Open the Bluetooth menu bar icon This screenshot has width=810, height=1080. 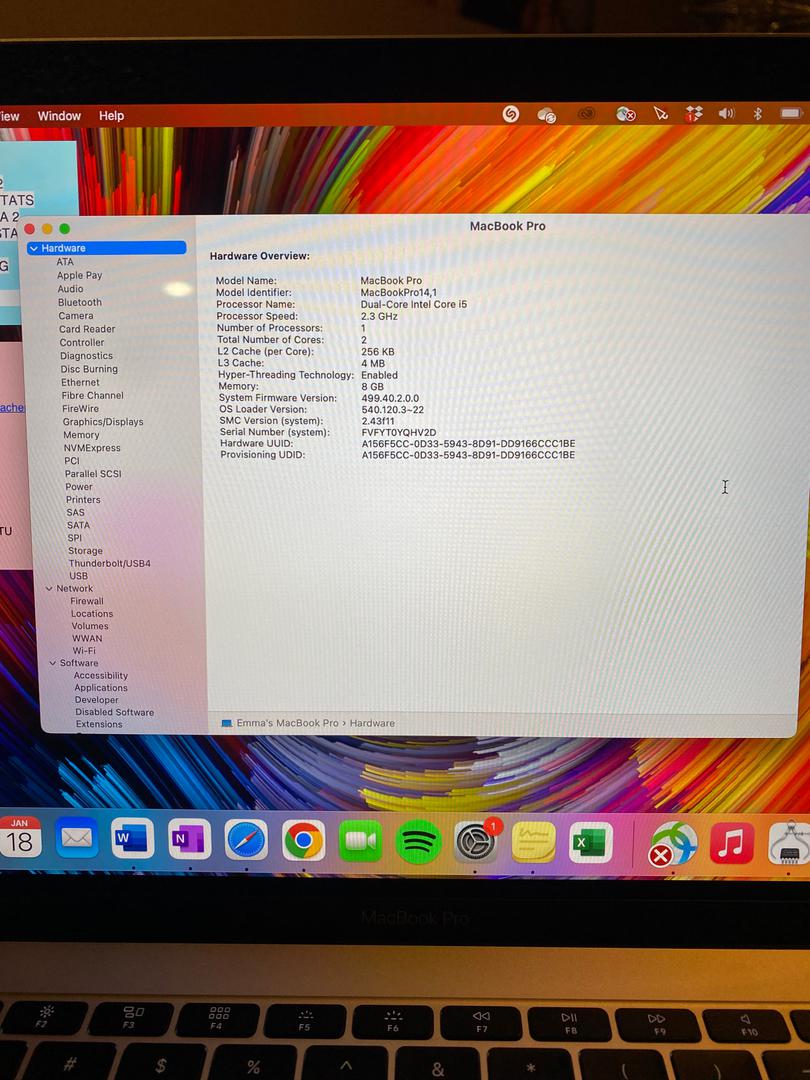tap(758, 114)
